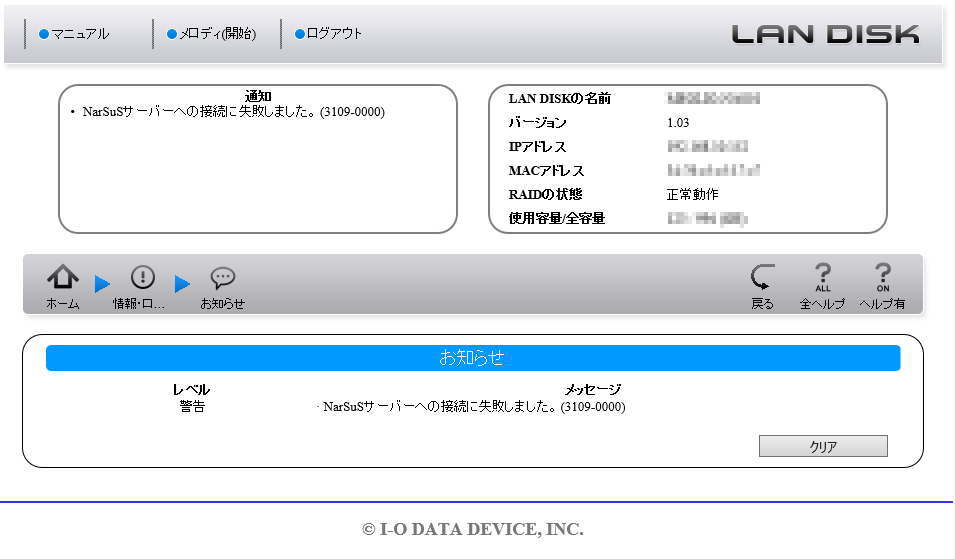
Task: Click the MACアドレス label
Action: coord(546,171)
